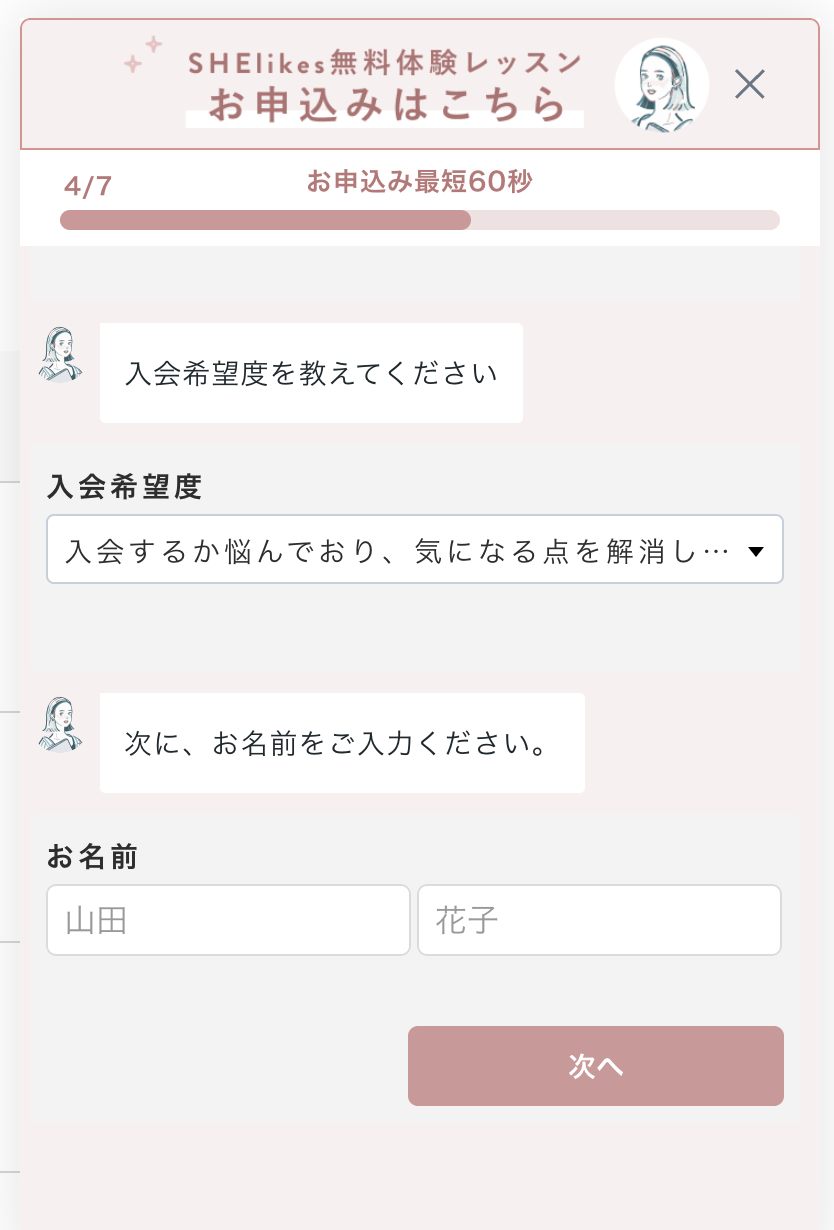834x1230 pixels.
Task: Click the お名前 field label
Action: point(92,857)
